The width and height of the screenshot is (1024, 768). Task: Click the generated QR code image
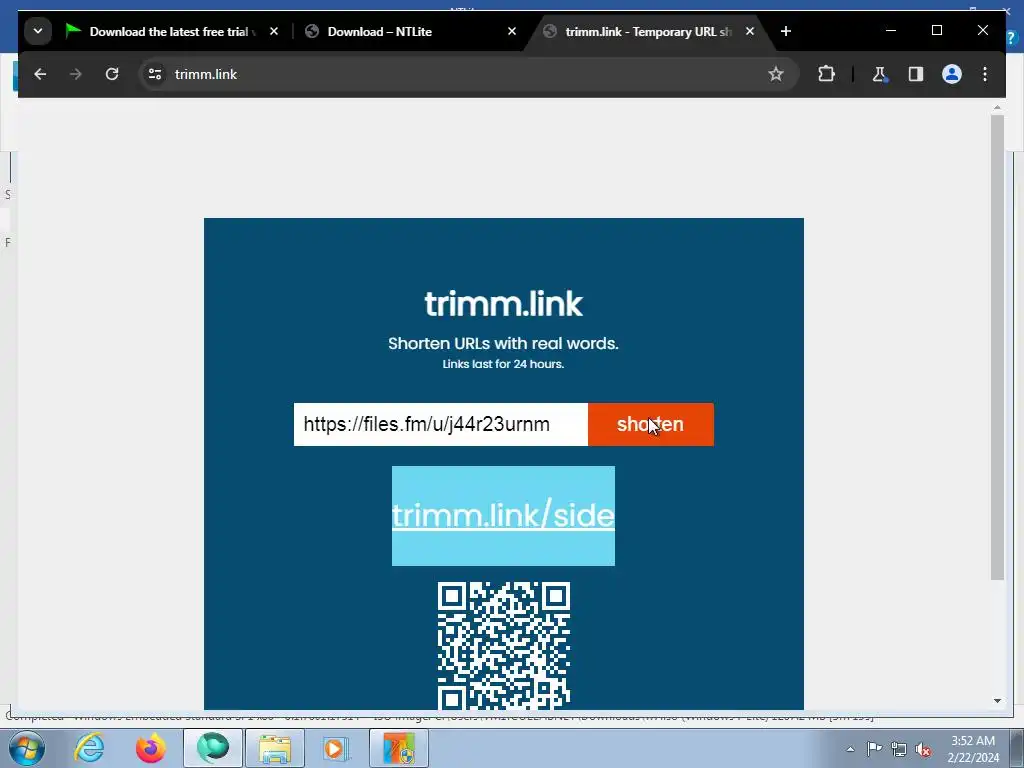504,645
